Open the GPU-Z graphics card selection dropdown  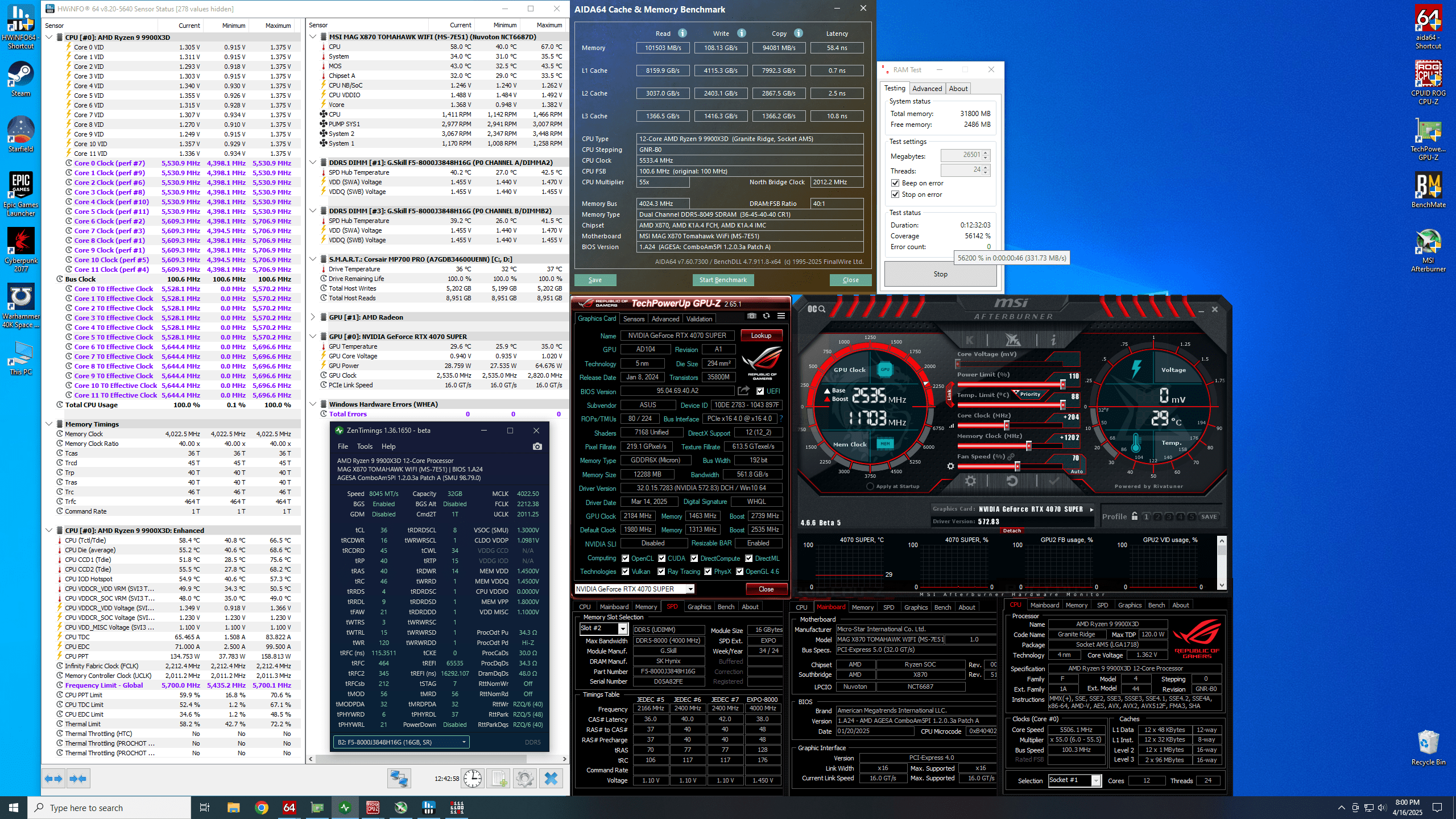coord(690,589)
